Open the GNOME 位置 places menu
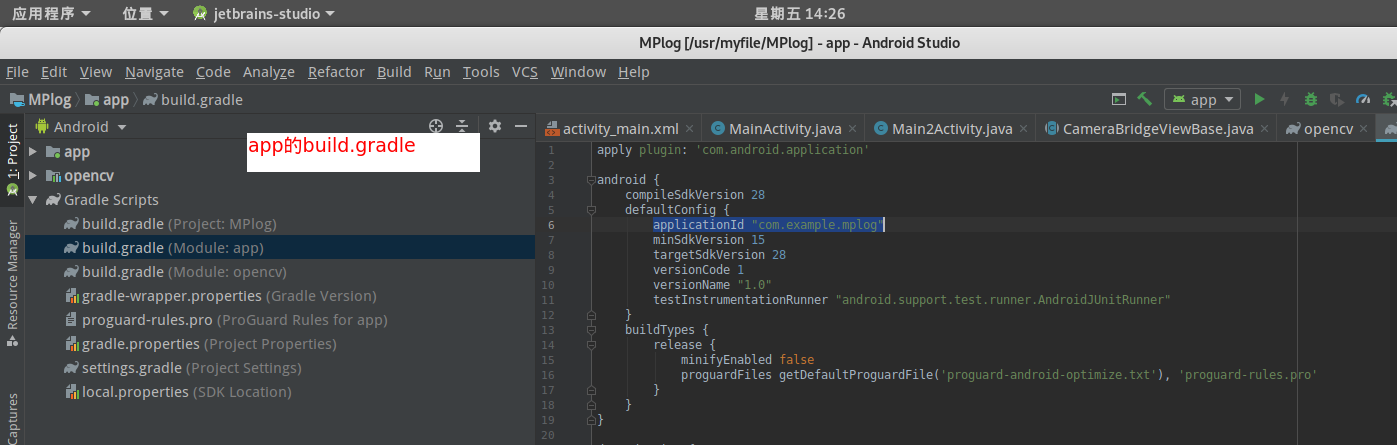The height and width of the screenshot is (445, 1397). [145, 14]
